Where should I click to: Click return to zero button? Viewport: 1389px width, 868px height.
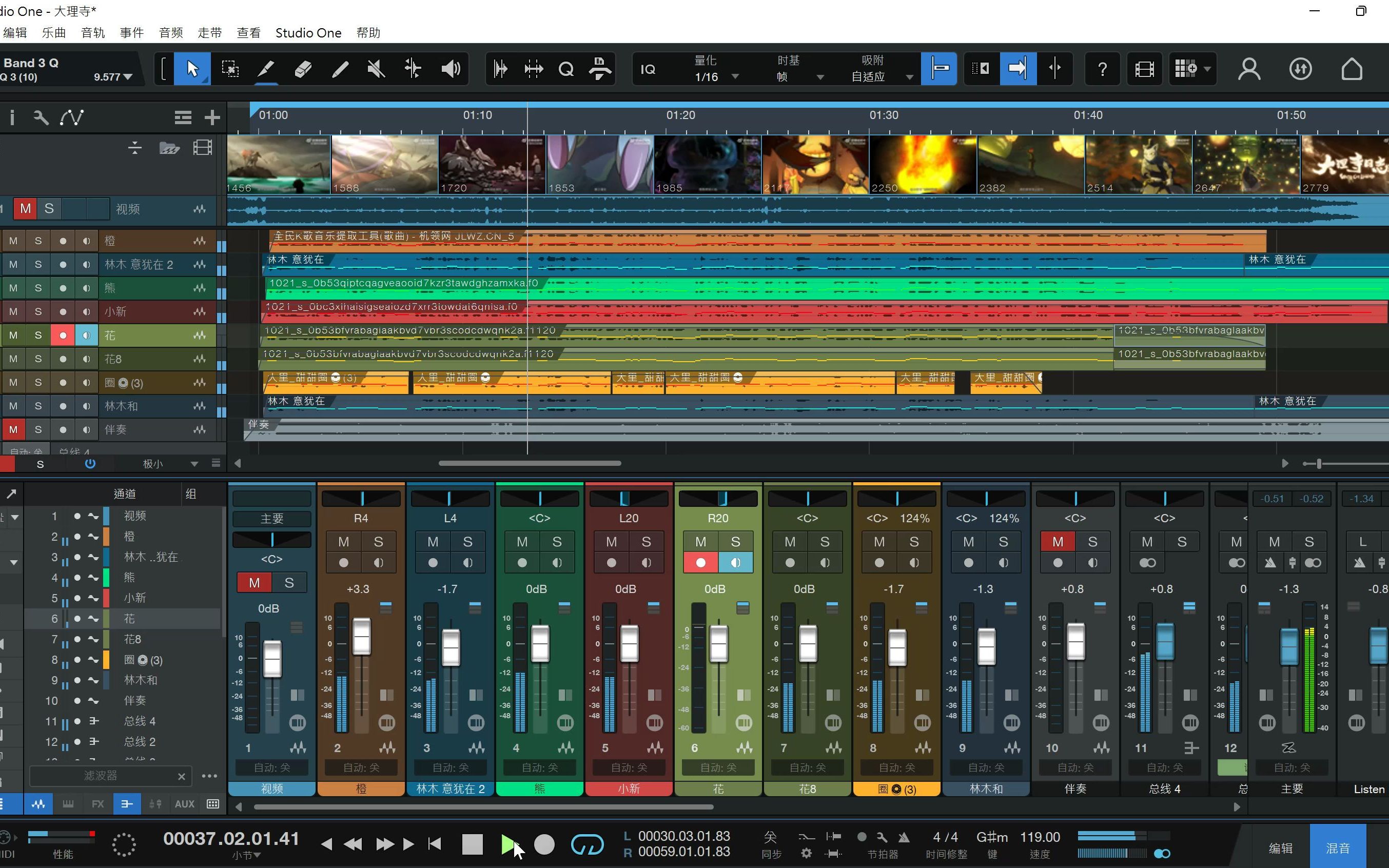pyautogui.click(x=435, y=844)
